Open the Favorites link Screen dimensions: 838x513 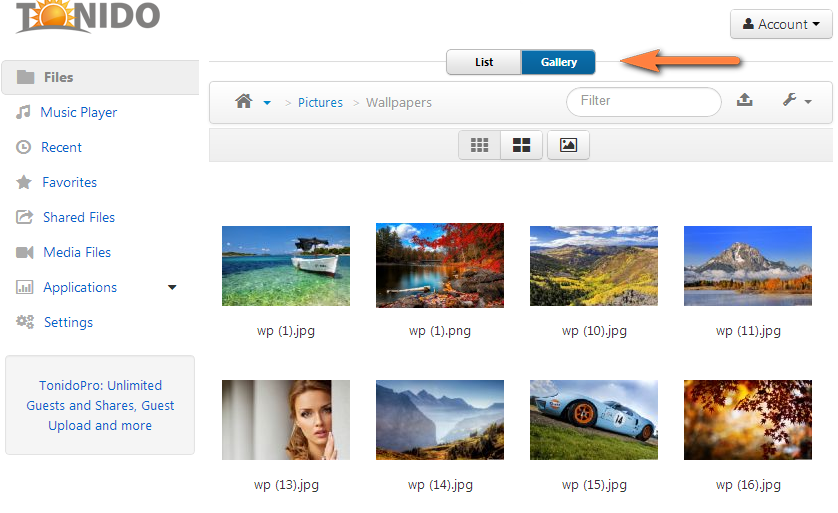pyautogui.click(x=69, y=182)
